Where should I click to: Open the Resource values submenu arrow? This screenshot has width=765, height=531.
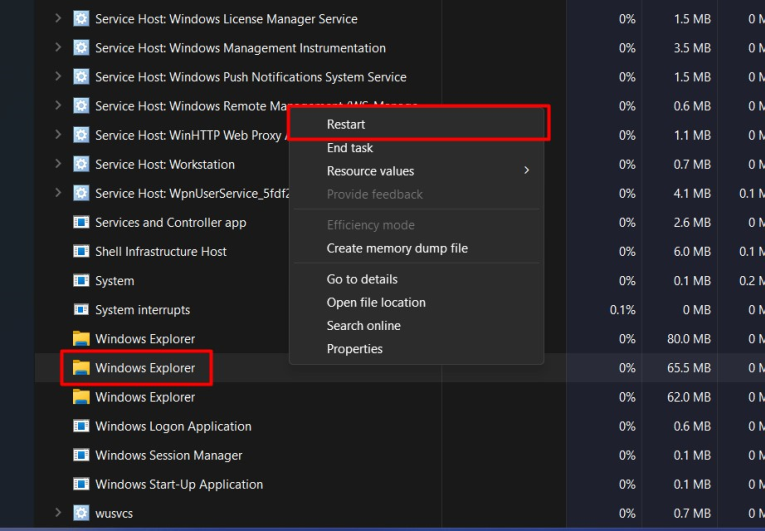point(526,171)
